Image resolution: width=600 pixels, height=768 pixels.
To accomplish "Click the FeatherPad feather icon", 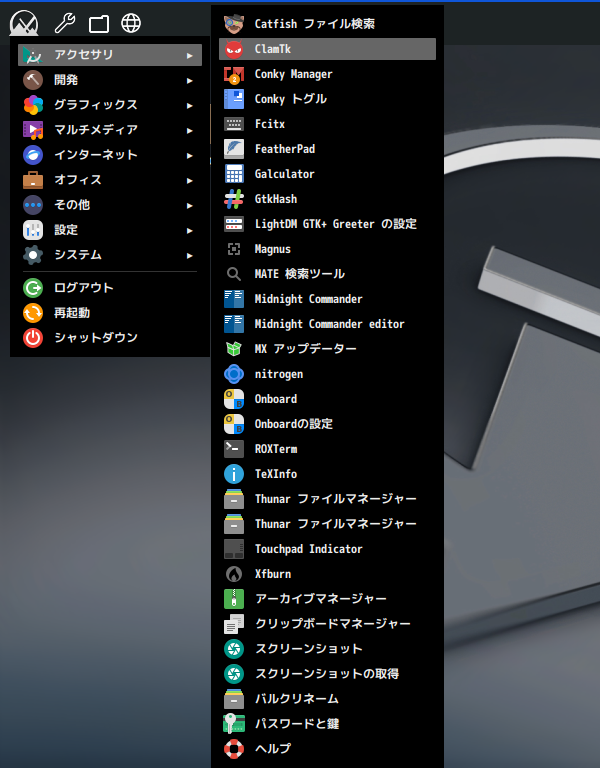I will pyautogui.click(x=234, y=149).
